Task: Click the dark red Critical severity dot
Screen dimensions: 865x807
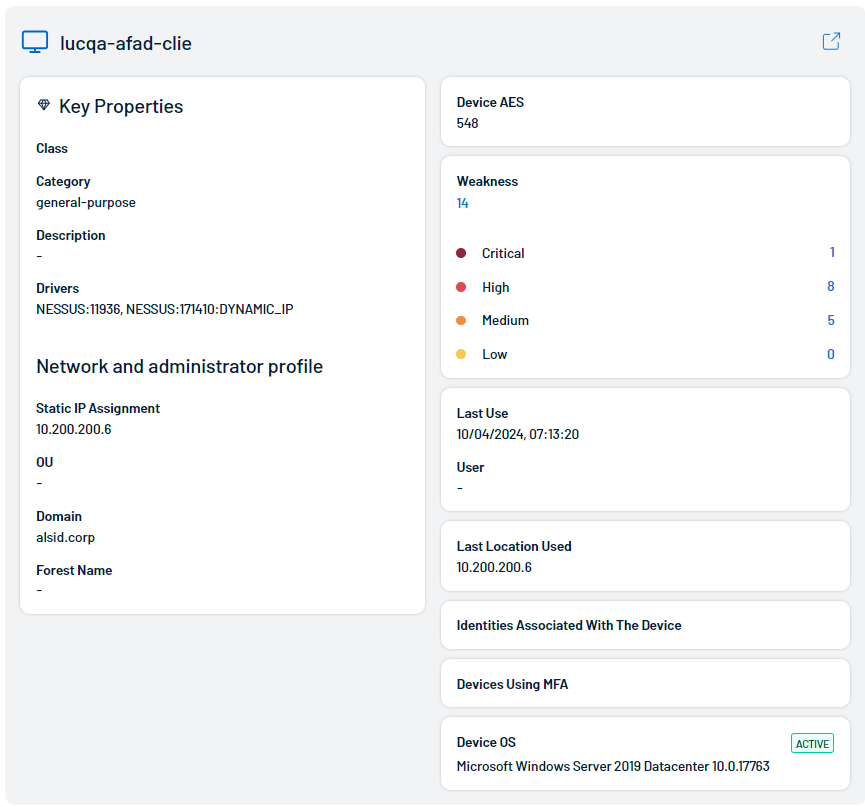Action: pos(461,253)
